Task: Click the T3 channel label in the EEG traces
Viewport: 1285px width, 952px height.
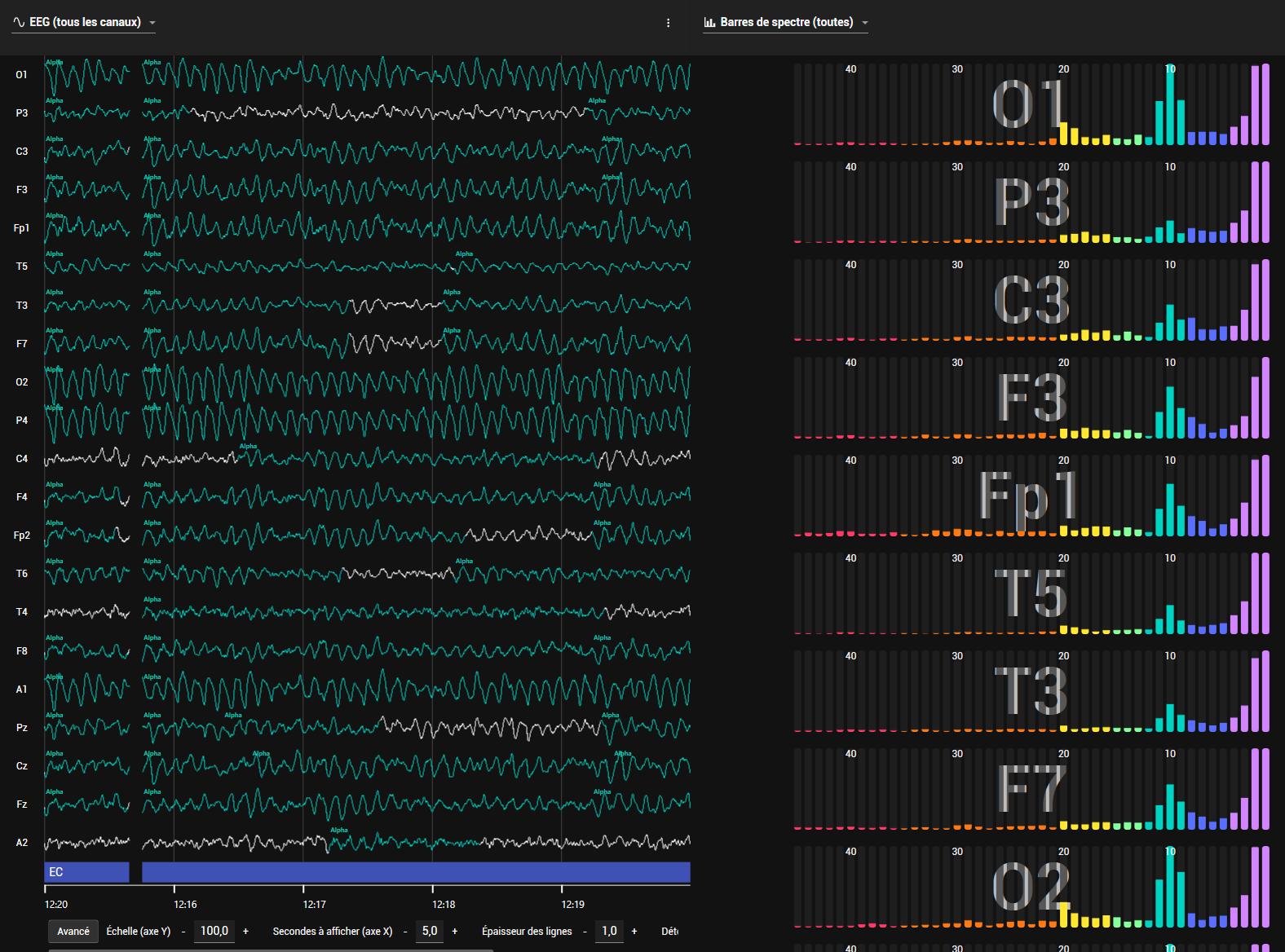Action: pyautogui.click(x=21, y=306)
